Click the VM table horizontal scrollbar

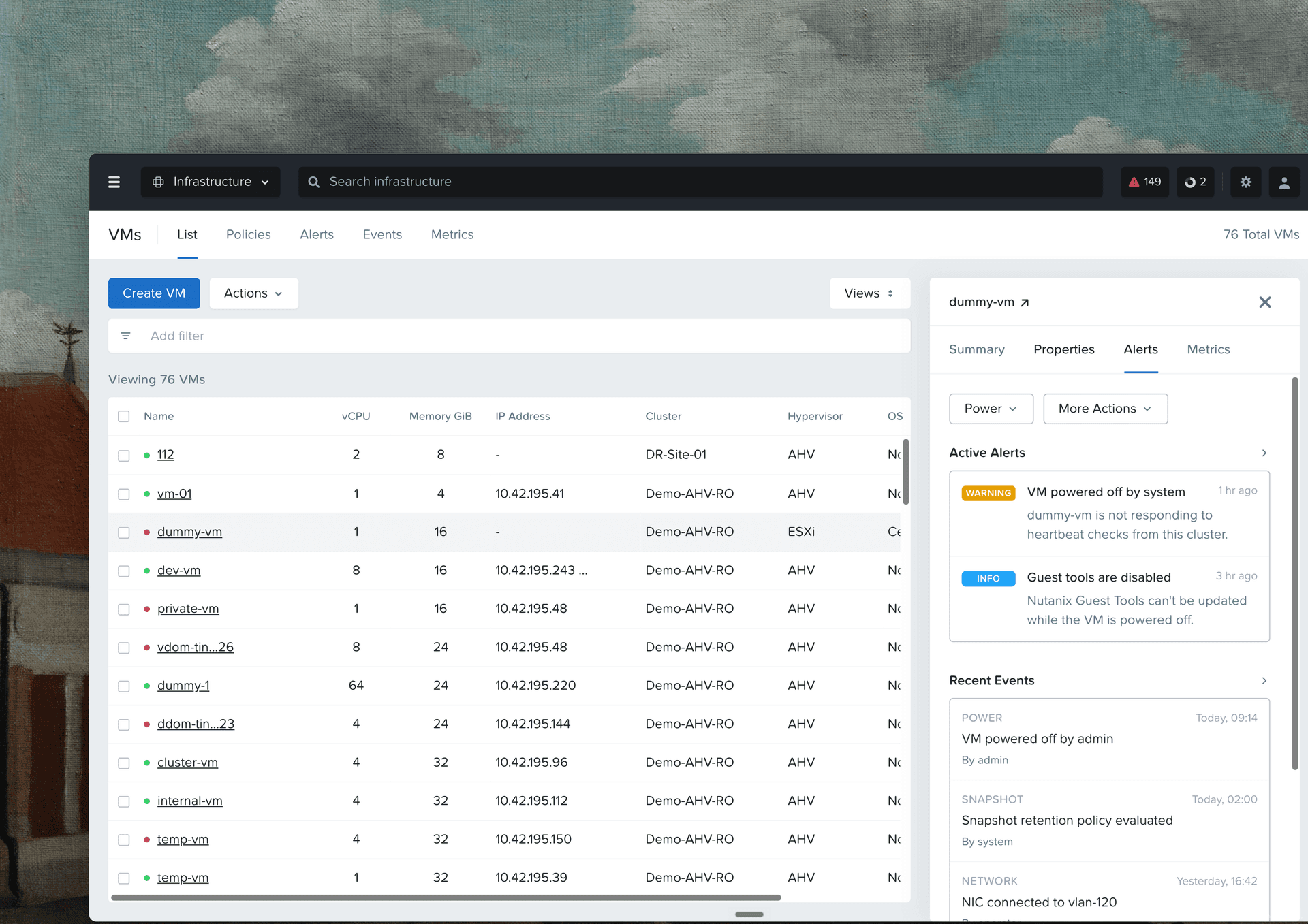click(446, 897)
